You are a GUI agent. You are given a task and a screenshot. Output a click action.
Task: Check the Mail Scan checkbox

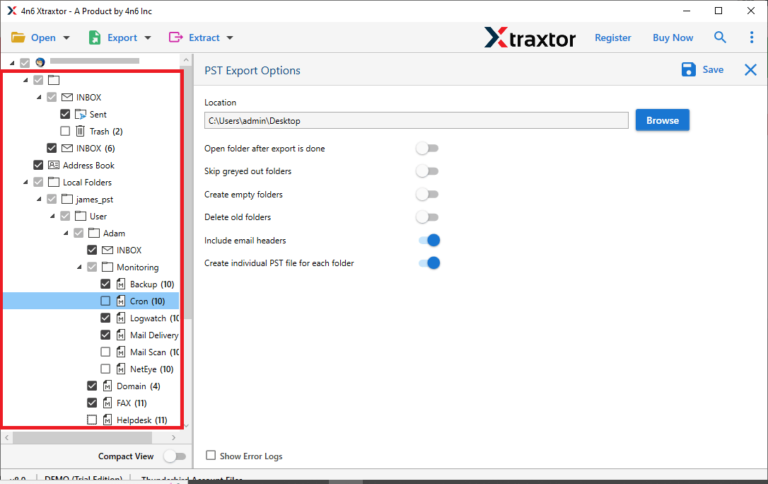[105, 352]
